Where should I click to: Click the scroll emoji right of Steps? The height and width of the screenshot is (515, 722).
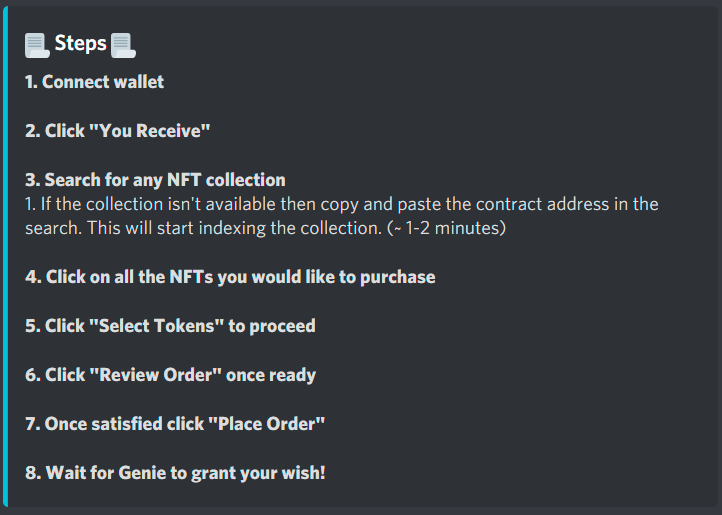point(123,44)
